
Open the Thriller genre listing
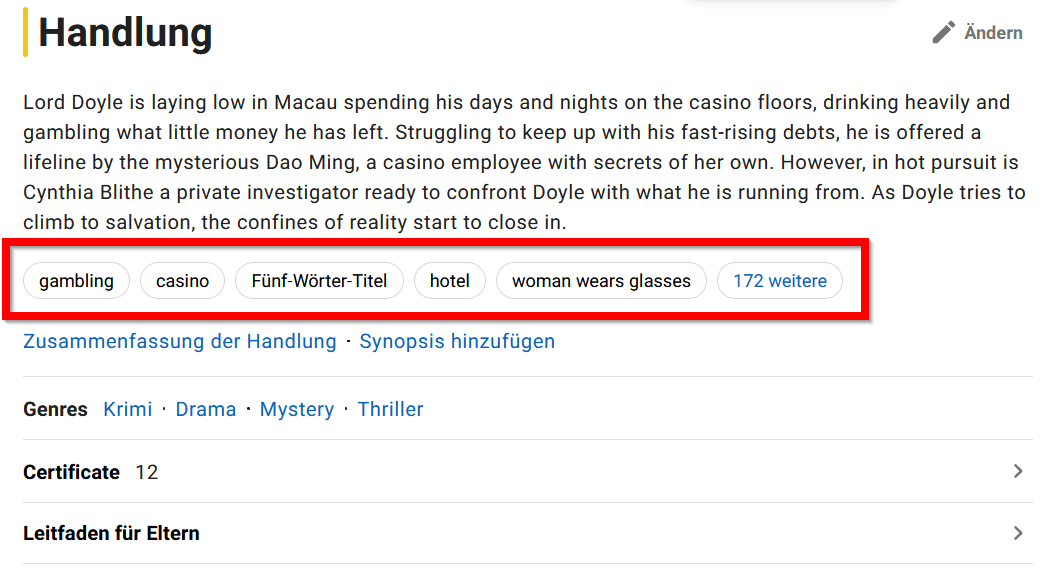390,408
